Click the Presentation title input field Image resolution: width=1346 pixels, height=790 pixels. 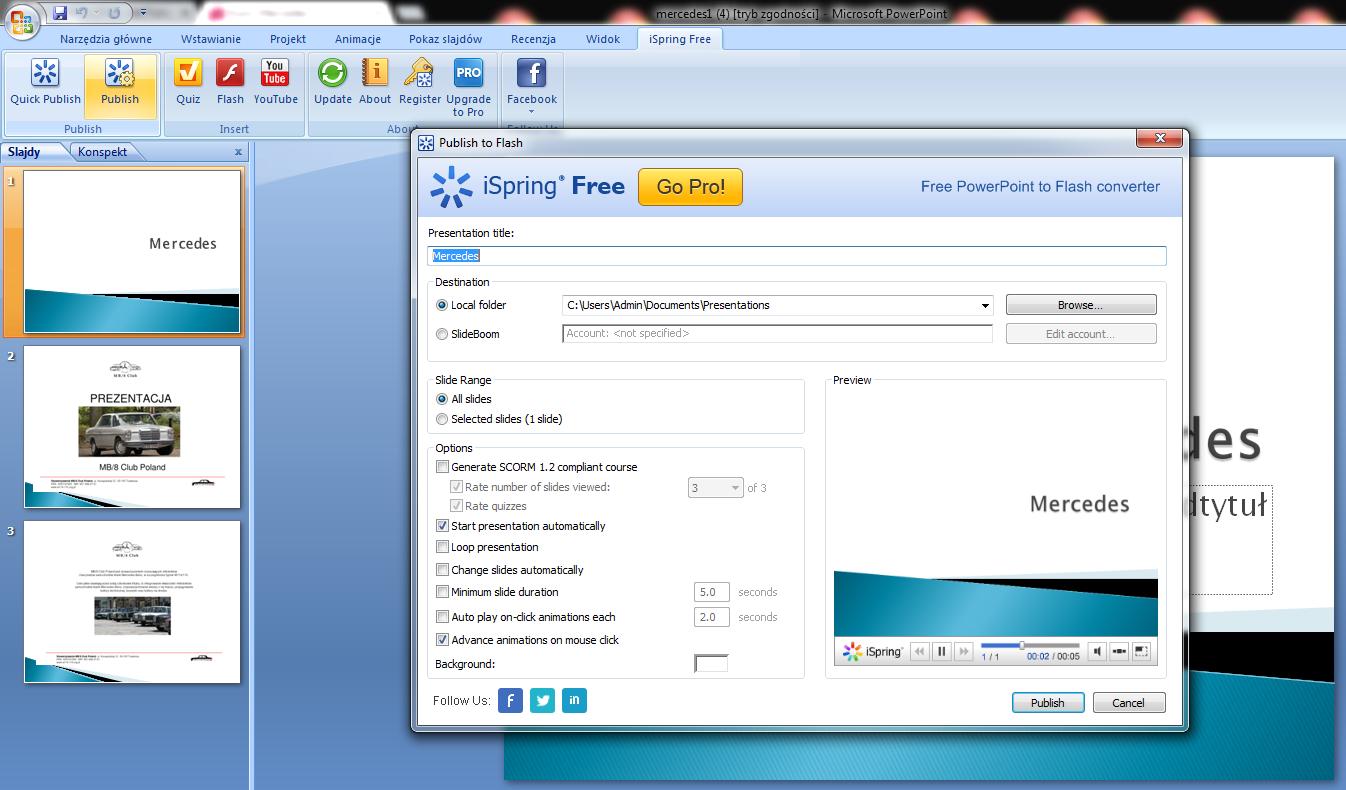point(797,256)
